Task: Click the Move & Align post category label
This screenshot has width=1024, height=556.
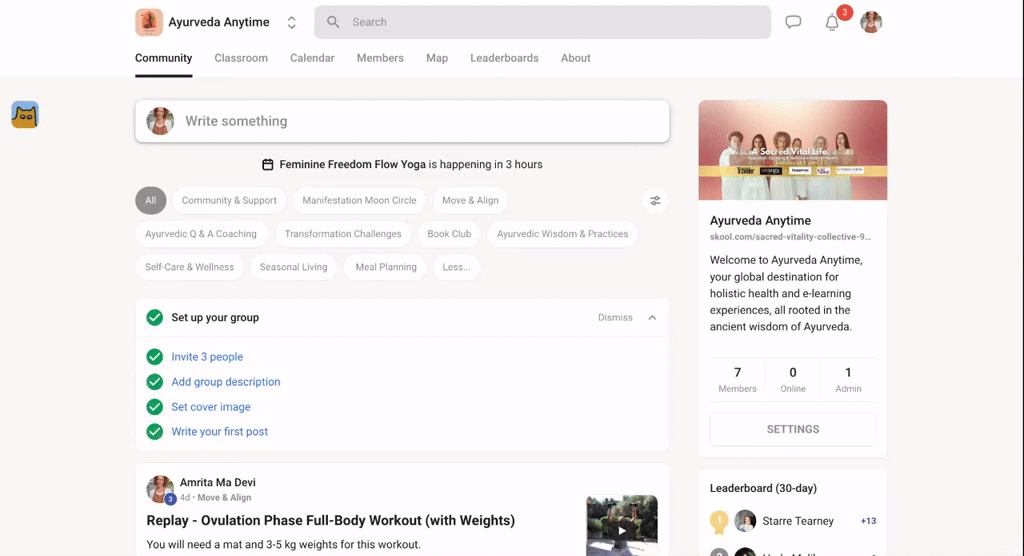Action: 224,497
